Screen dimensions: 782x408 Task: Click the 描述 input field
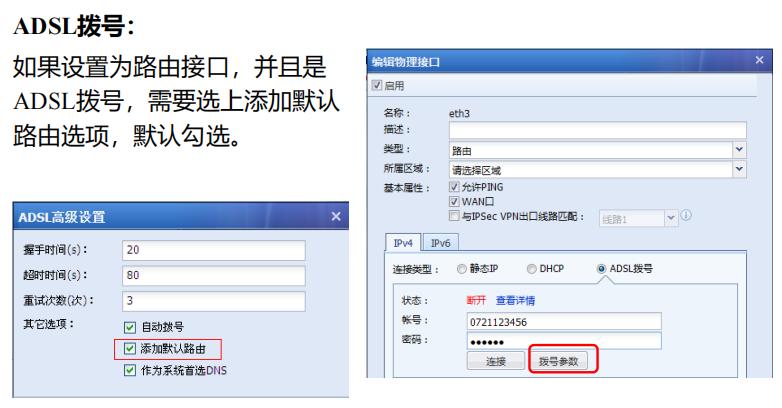tap(597, 130)
